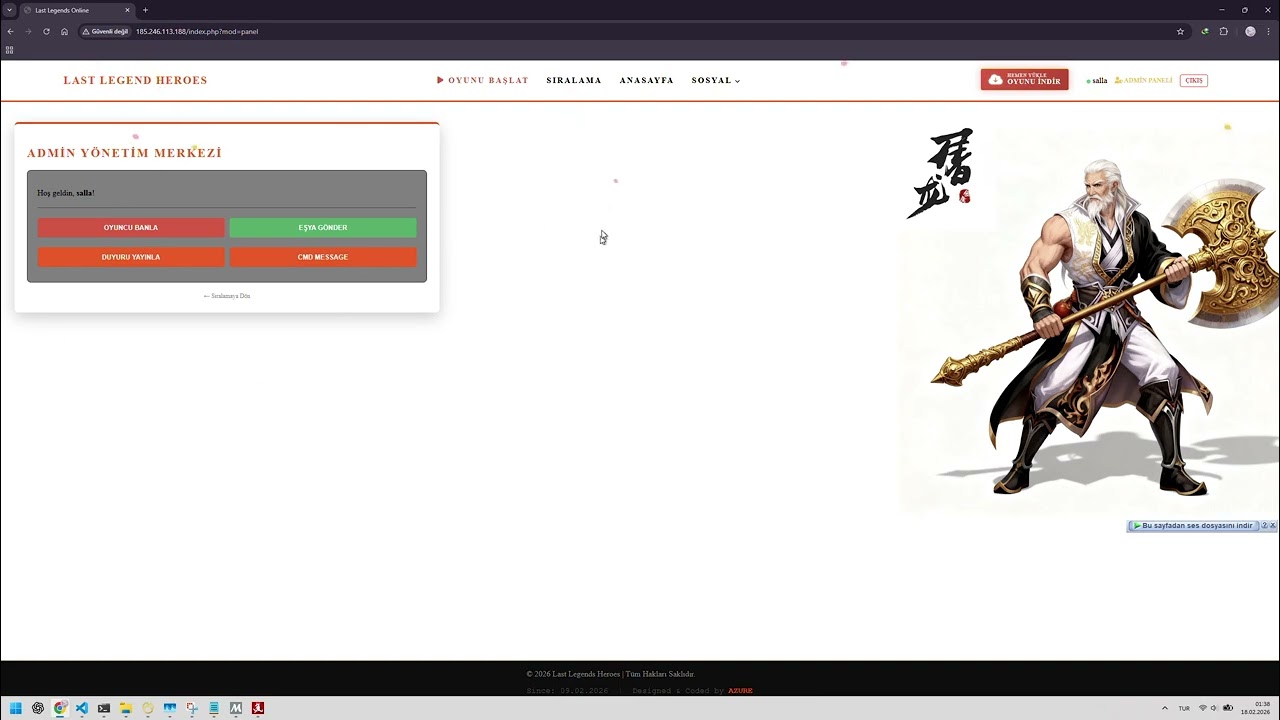This screenshot has width=1280, height=720.
Task: Click OYUNU BAŞLAT in the navigation
Action: (x=483, y=80)
